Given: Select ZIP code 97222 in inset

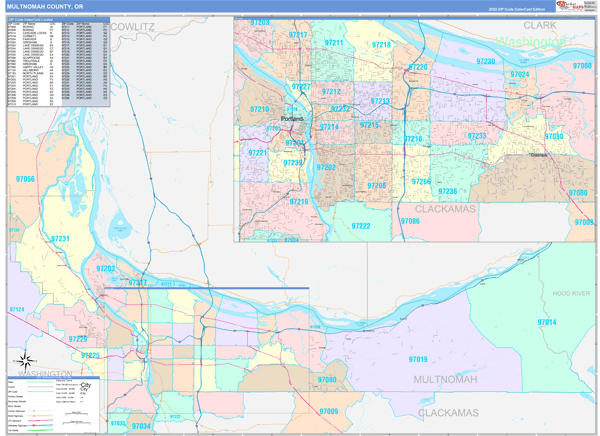Looking at the screenshot, I should pyautogui.click(x=360, y=226).
